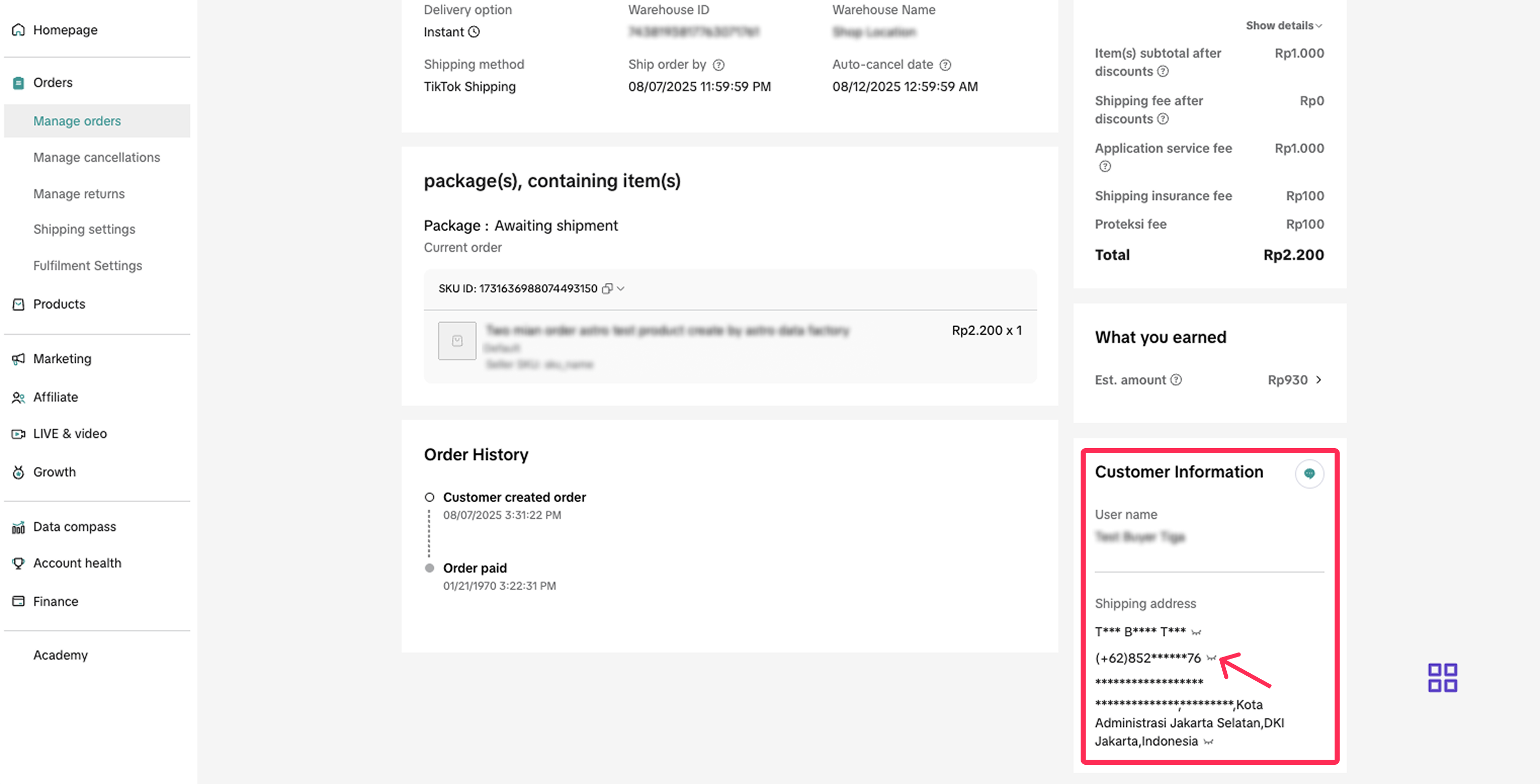
Task: Go to Shipping settings menu item
Action: [84, 229]
